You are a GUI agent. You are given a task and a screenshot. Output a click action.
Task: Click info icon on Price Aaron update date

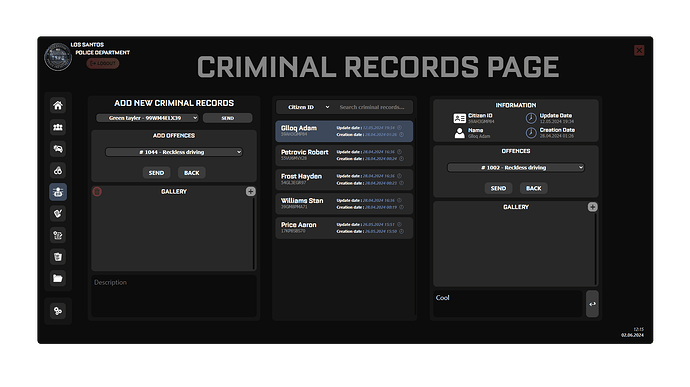pos(399,224)
